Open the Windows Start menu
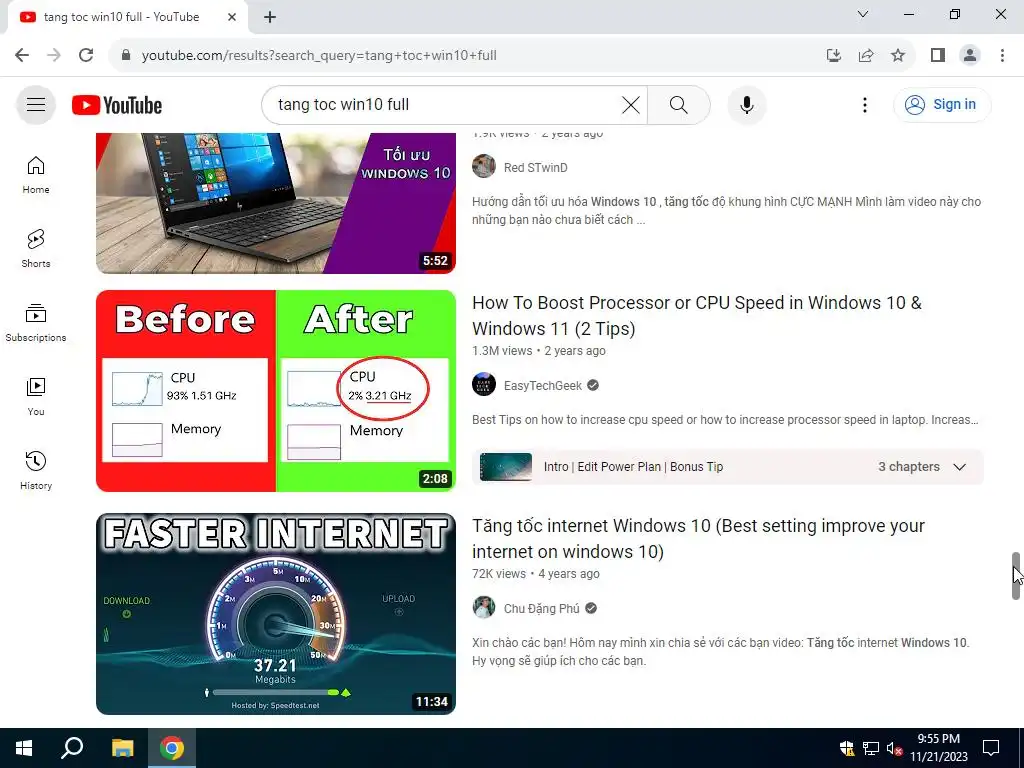The height and width of the screenshot is (768, 1024). (x=24, y=748)
